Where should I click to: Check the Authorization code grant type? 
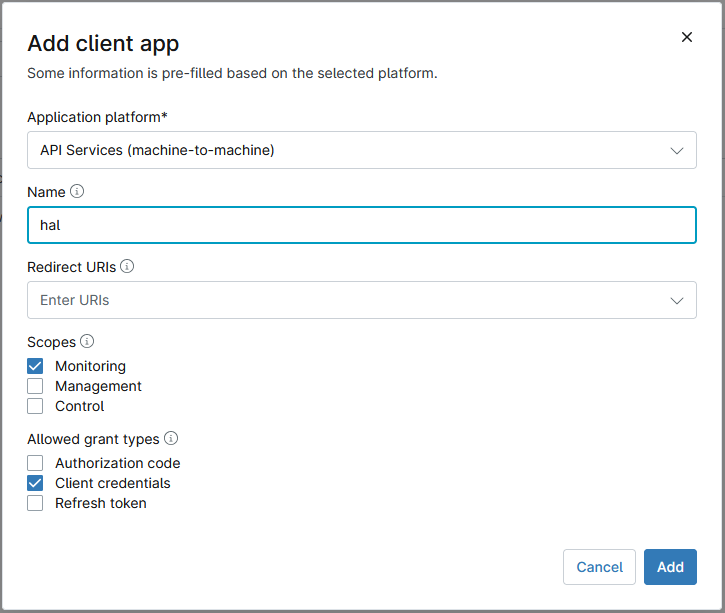pos(35,463)
